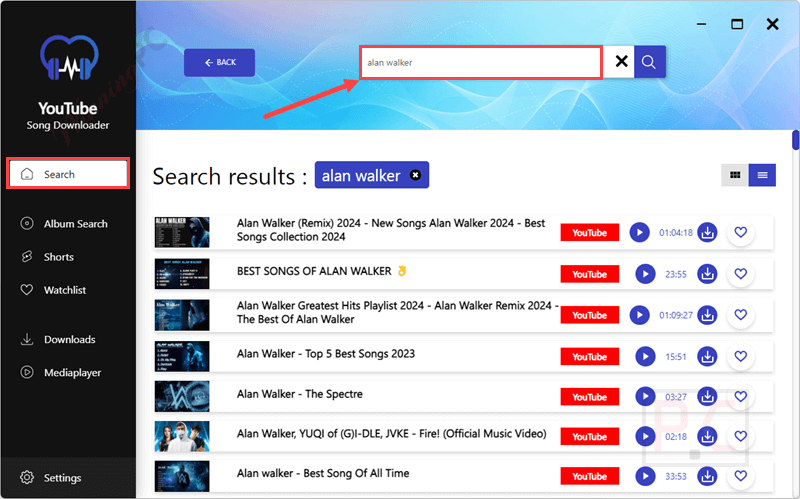This screenshot has width=800, height=499.
Task: Go back with the BACK button
Action: click(219, 62)
